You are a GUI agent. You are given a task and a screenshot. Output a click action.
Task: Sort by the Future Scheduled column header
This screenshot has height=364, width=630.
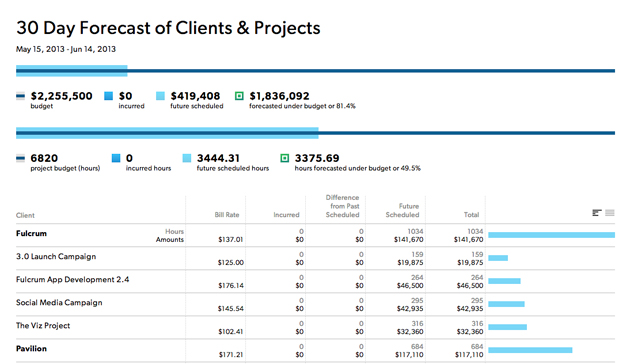tap(402, 211)
